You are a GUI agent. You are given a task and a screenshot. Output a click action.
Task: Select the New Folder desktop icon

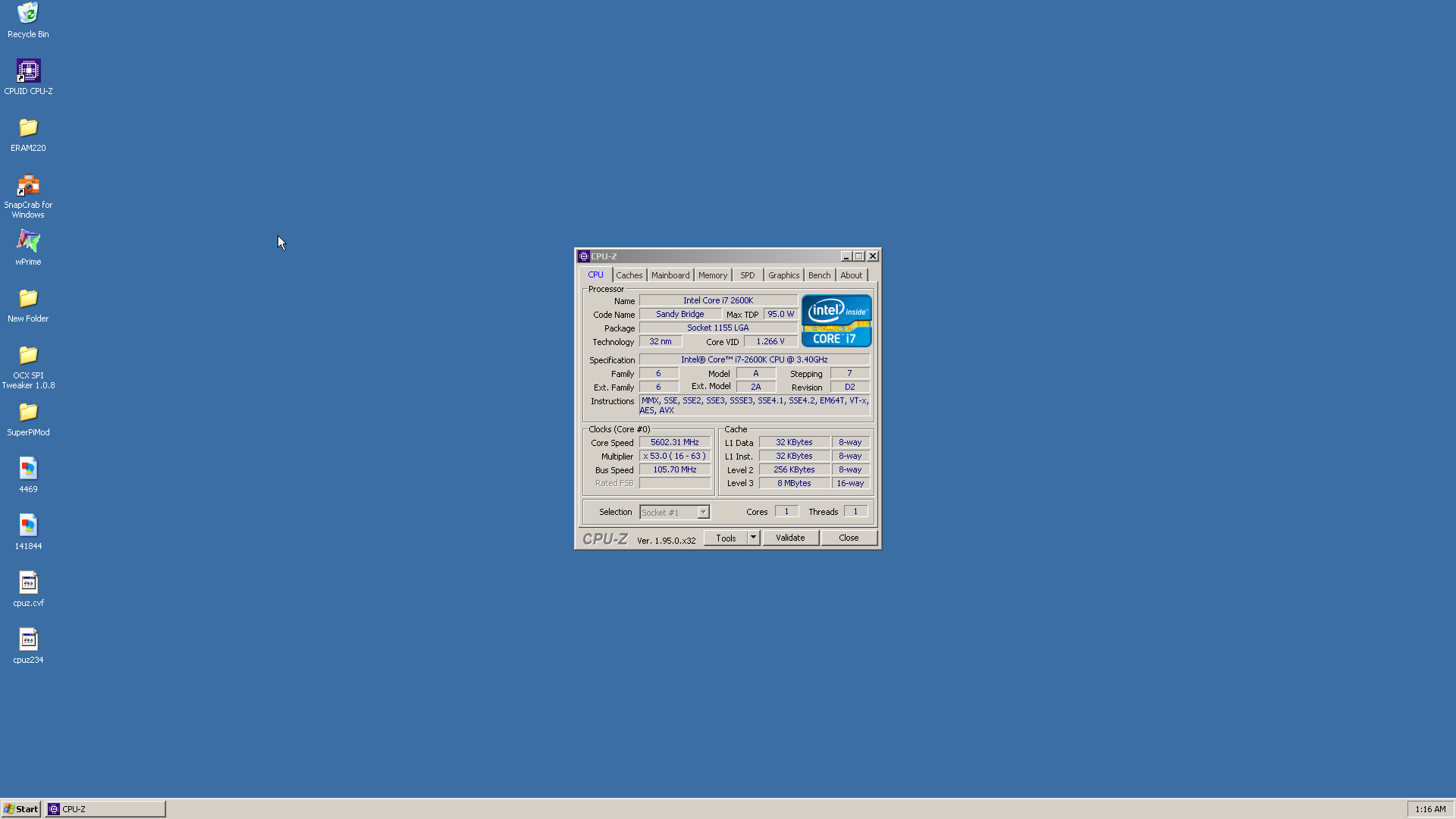(28, 305)
